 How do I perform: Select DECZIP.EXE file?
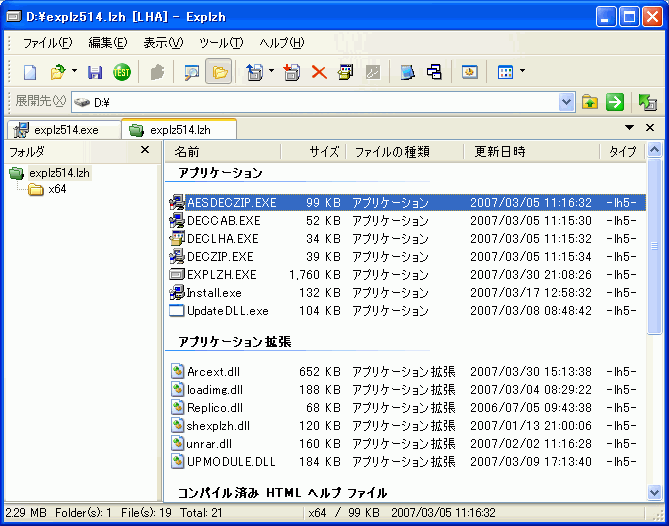click(x=220, y=256)
